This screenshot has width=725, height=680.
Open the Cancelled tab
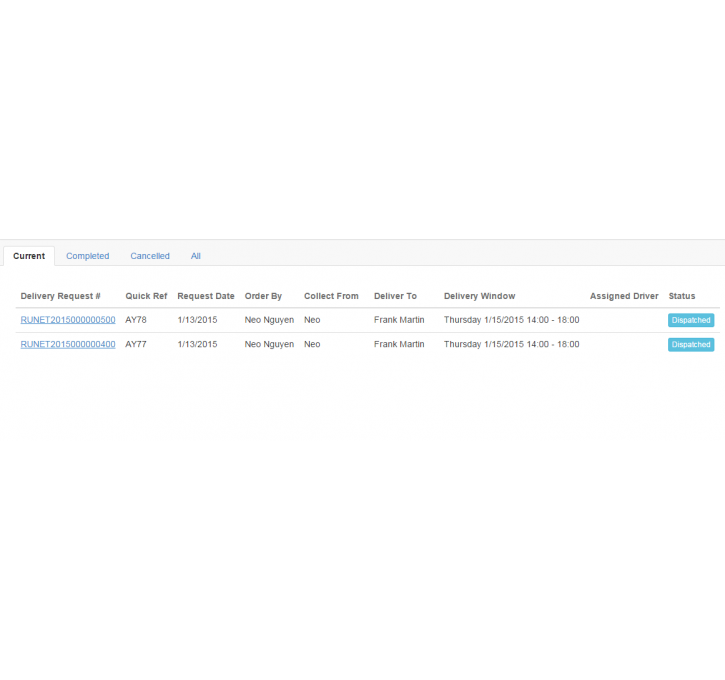coord(150,256)
